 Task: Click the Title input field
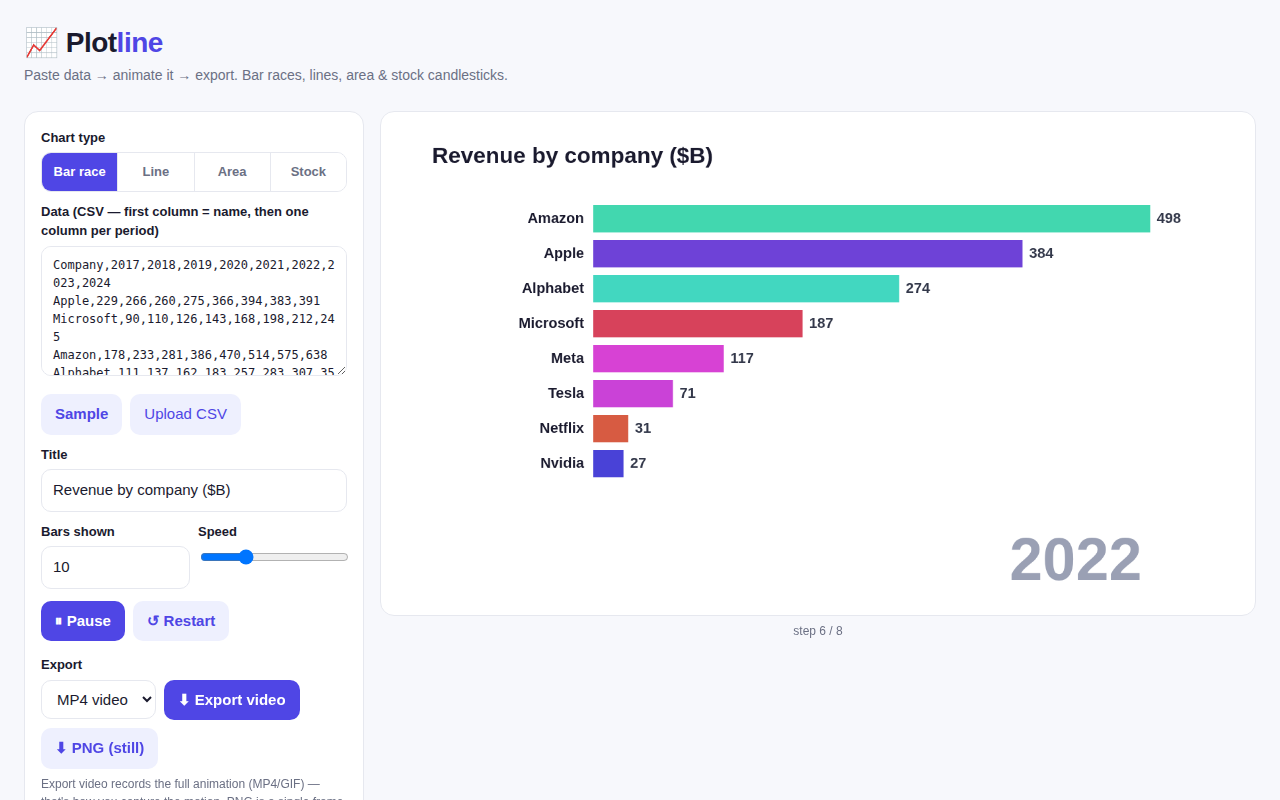(194, 490)
